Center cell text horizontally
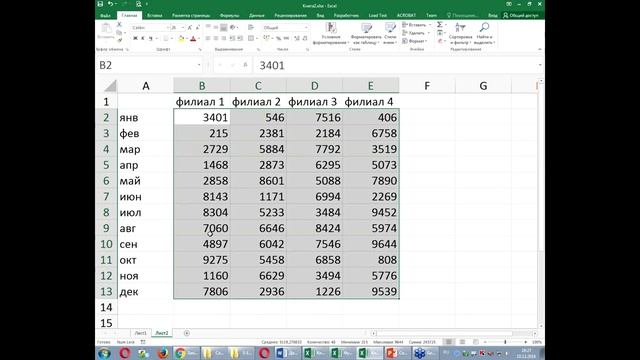This screenshot has height=360, width=640. point(216,38)
